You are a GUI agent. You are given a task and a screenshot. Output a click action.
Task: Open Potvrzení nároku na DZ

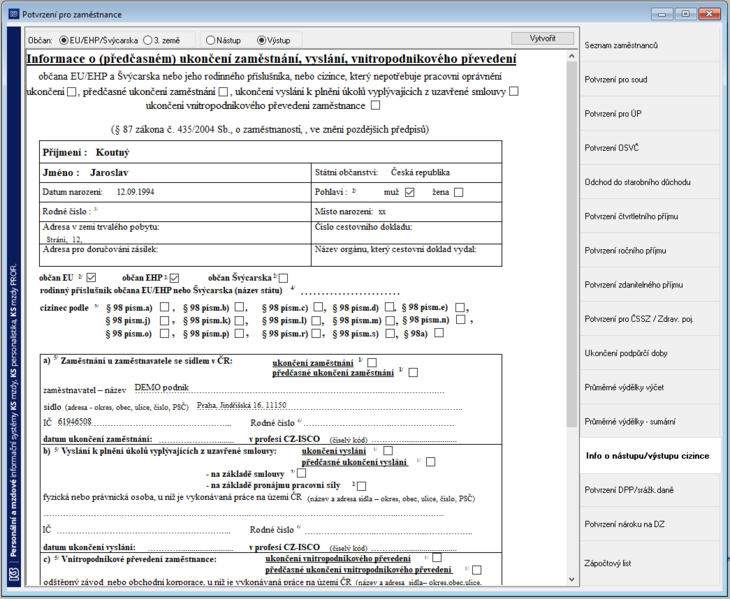tap(650, 524)
